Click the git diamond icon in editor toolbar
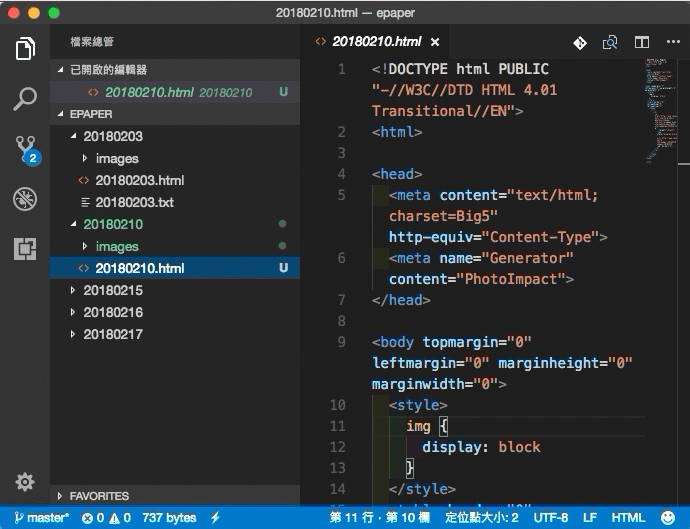The image size is (690, 529). click(580, 43)
